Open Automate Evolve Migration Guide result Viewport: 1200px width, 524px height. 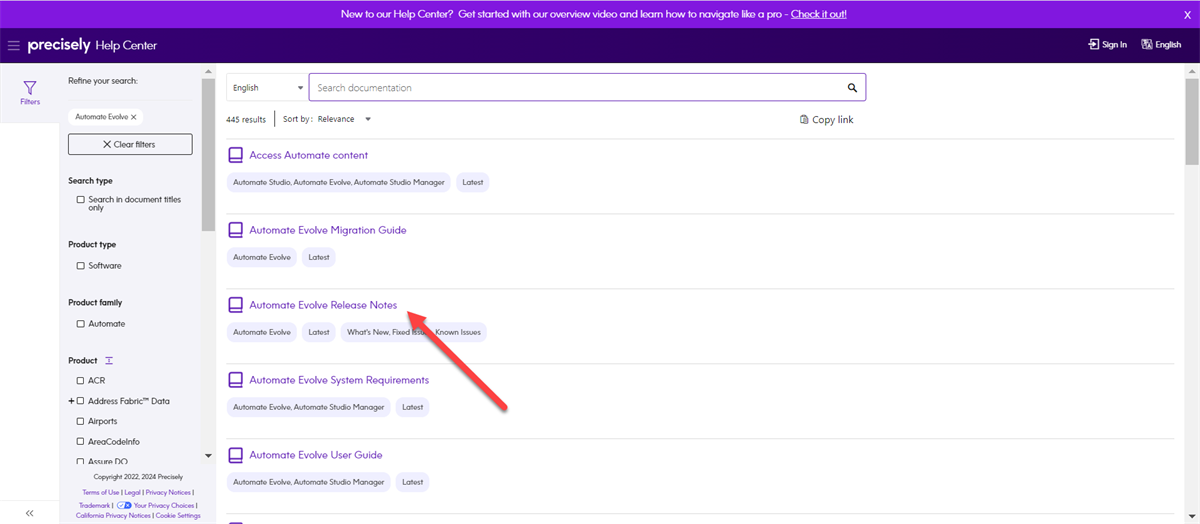click(328, 230)
